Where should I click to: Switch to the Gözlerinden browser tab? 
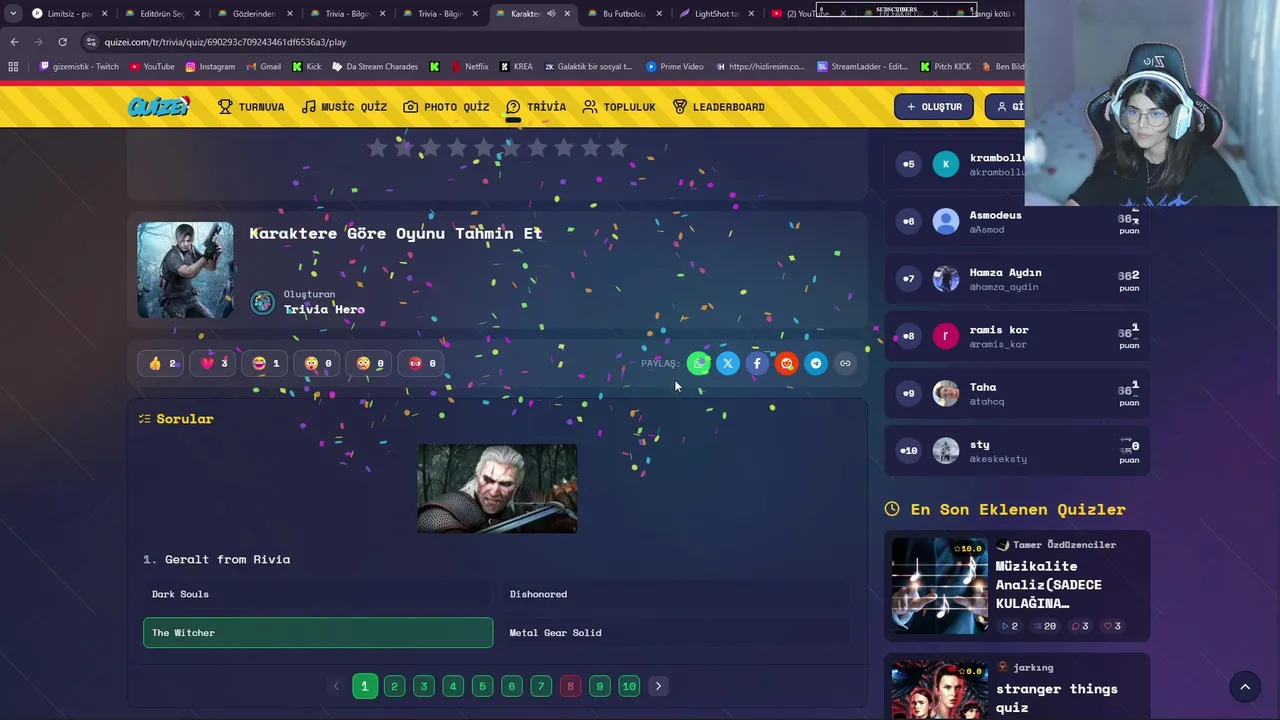[x=254, y=14]
